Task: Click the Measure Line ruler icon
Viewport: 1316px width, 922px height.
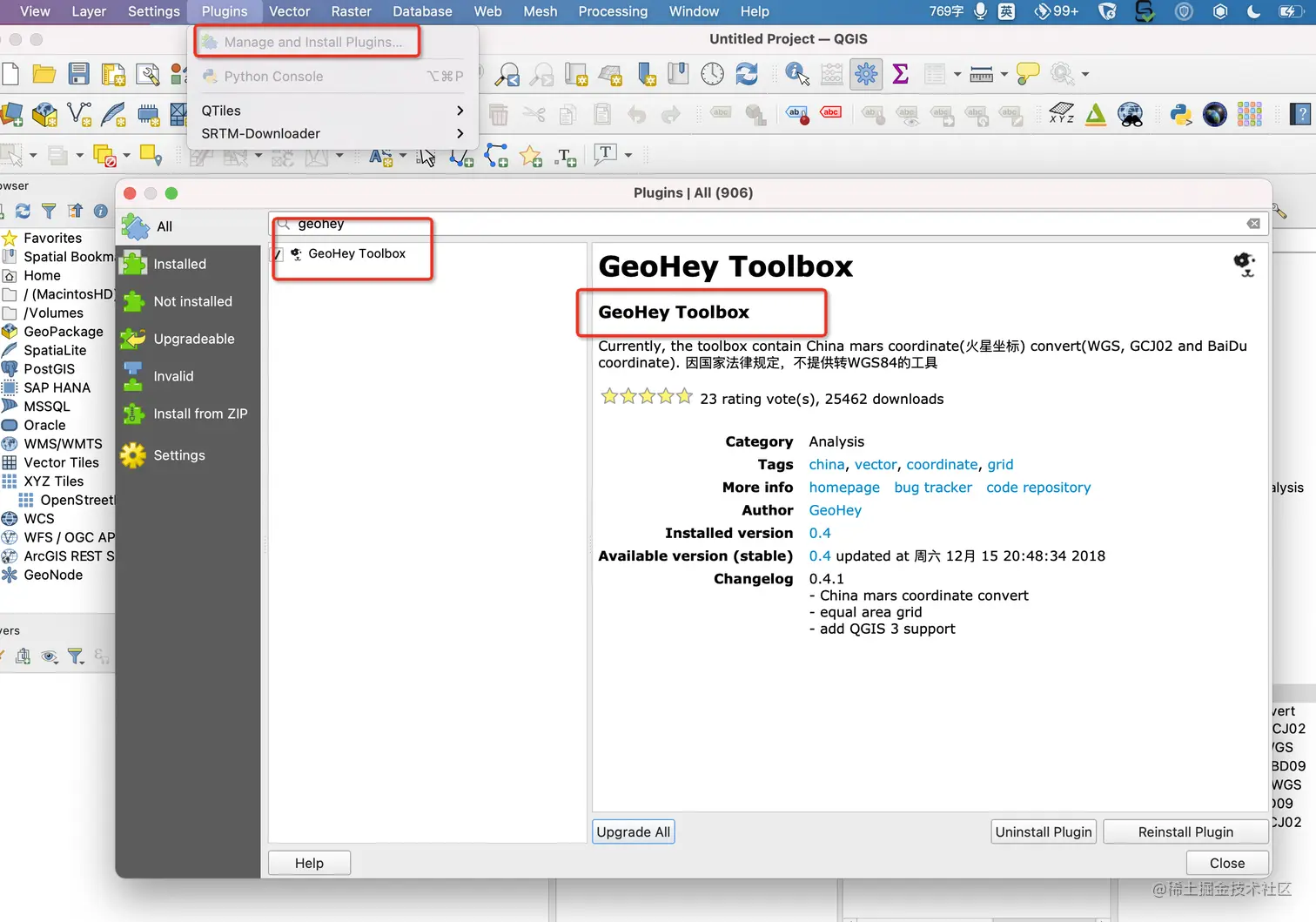Action: click(981, 75)
